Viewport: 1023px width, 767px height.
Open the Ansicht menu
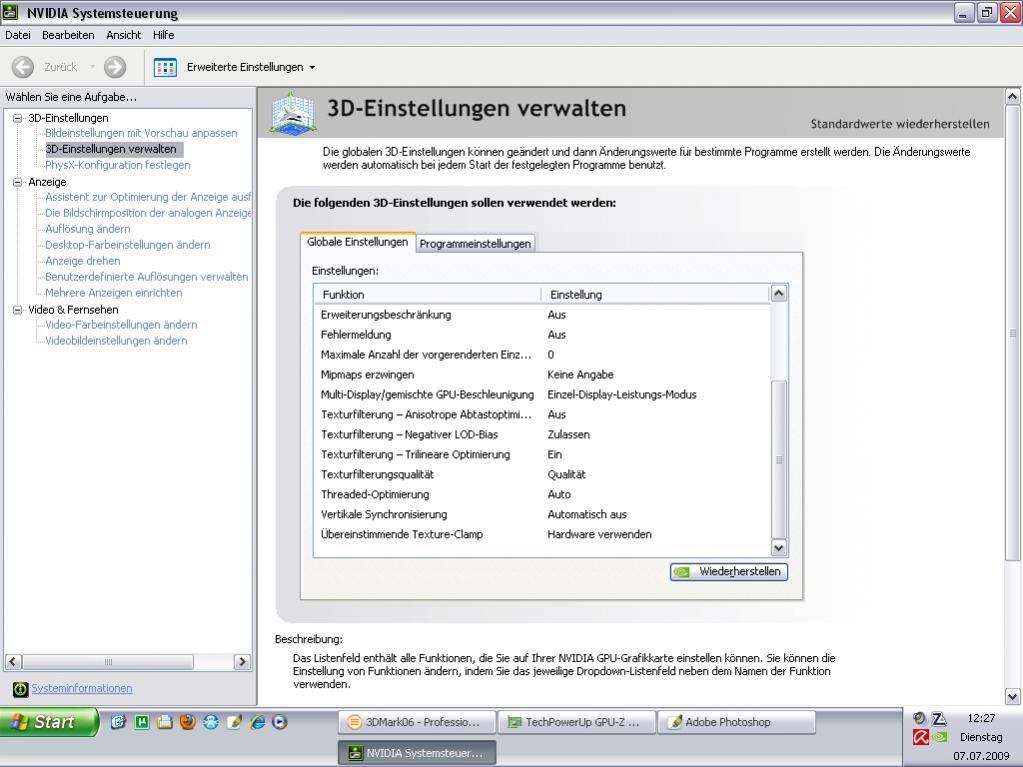coord(123,35)
